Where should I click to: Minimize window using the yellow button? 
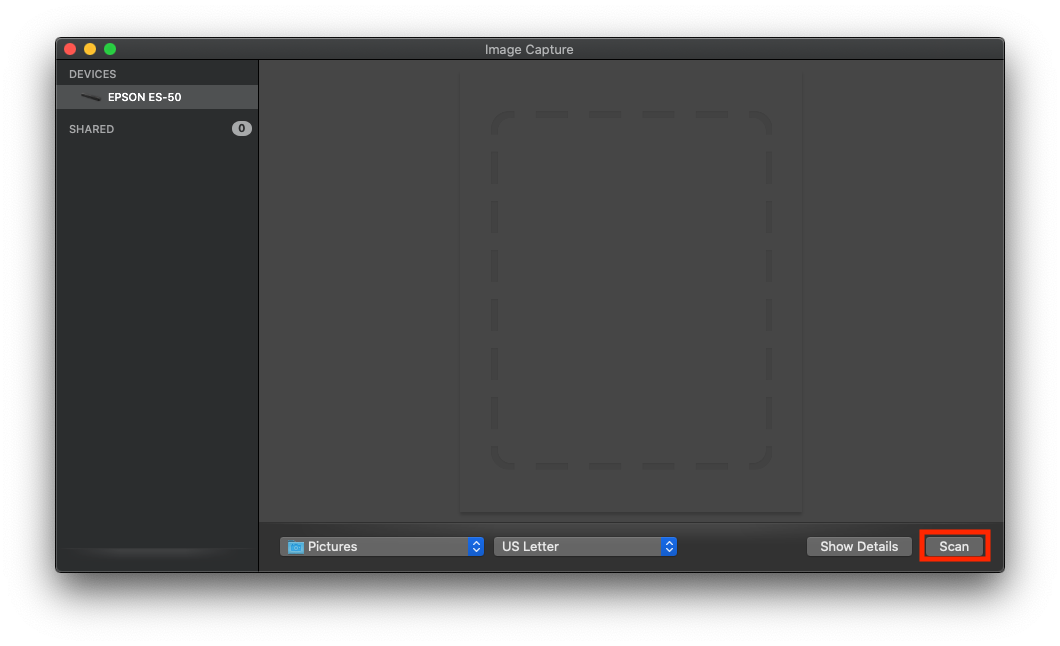[x=90, y=49]
